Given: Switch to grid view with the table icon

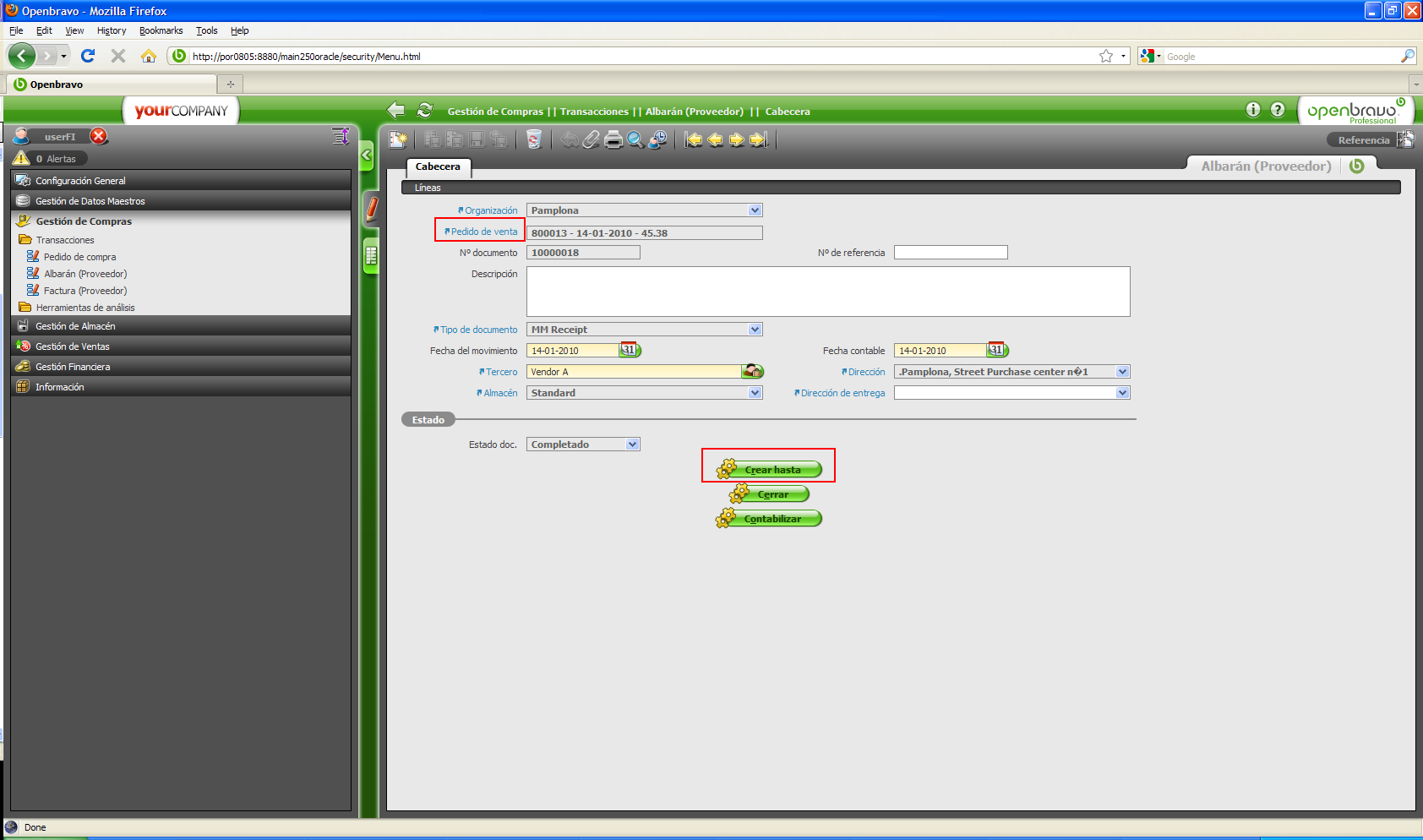Looking at the screenshot, I should [x=371, y=256].
